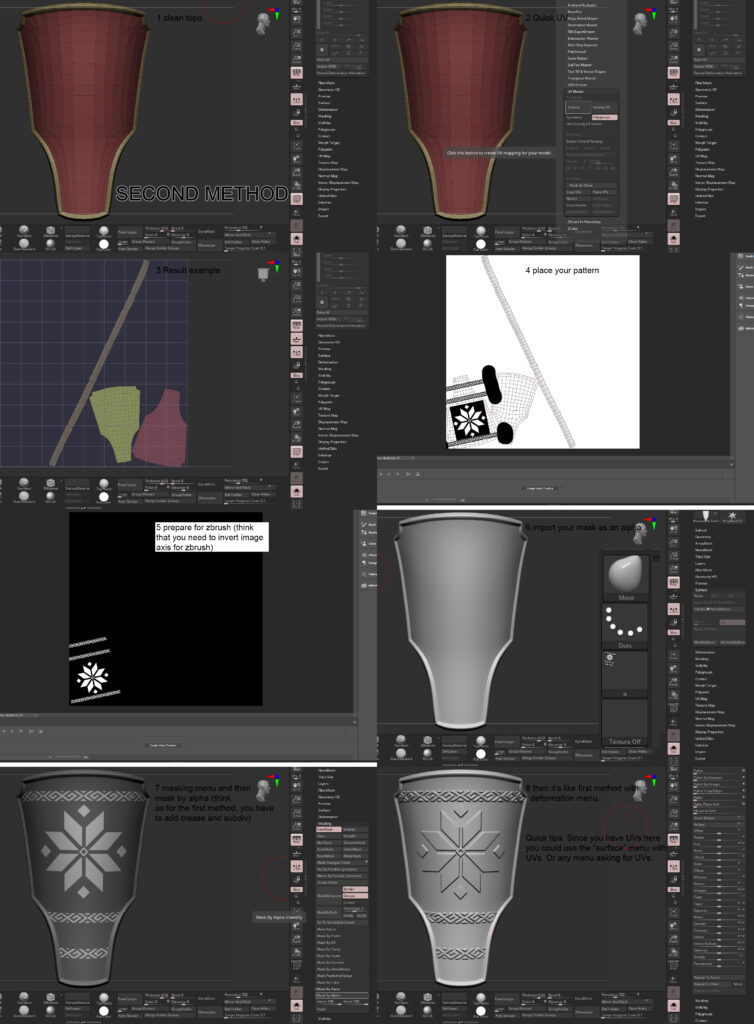Click Flatten in UV Master
The width and height of the screenshot is (754, 1024).
577,199
